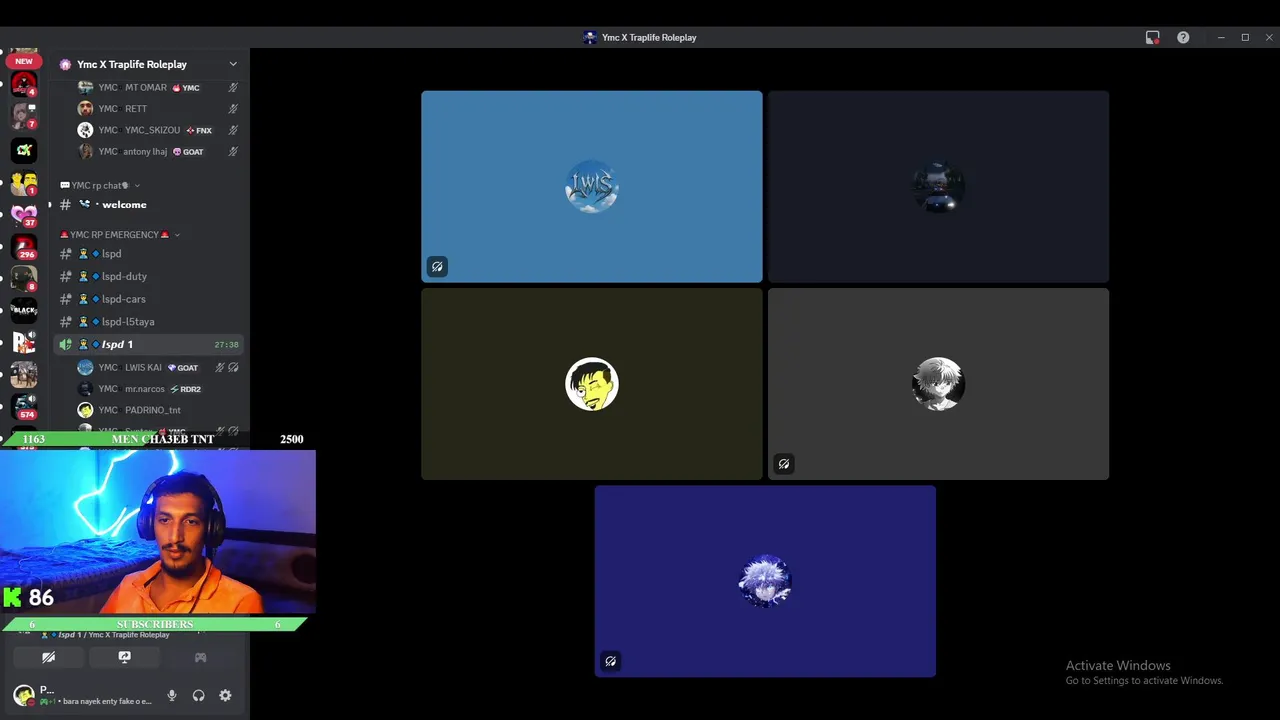Click voice user mr.narcos
Image resolution: width=1280 pixels, height=720 pixels.
tap(158, 389)
